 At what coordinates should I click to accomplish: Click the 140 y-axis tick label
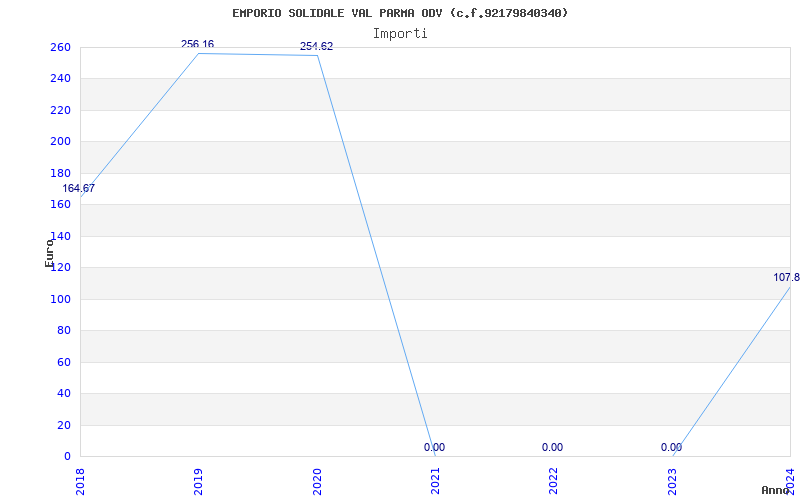[x=60, y=236]
